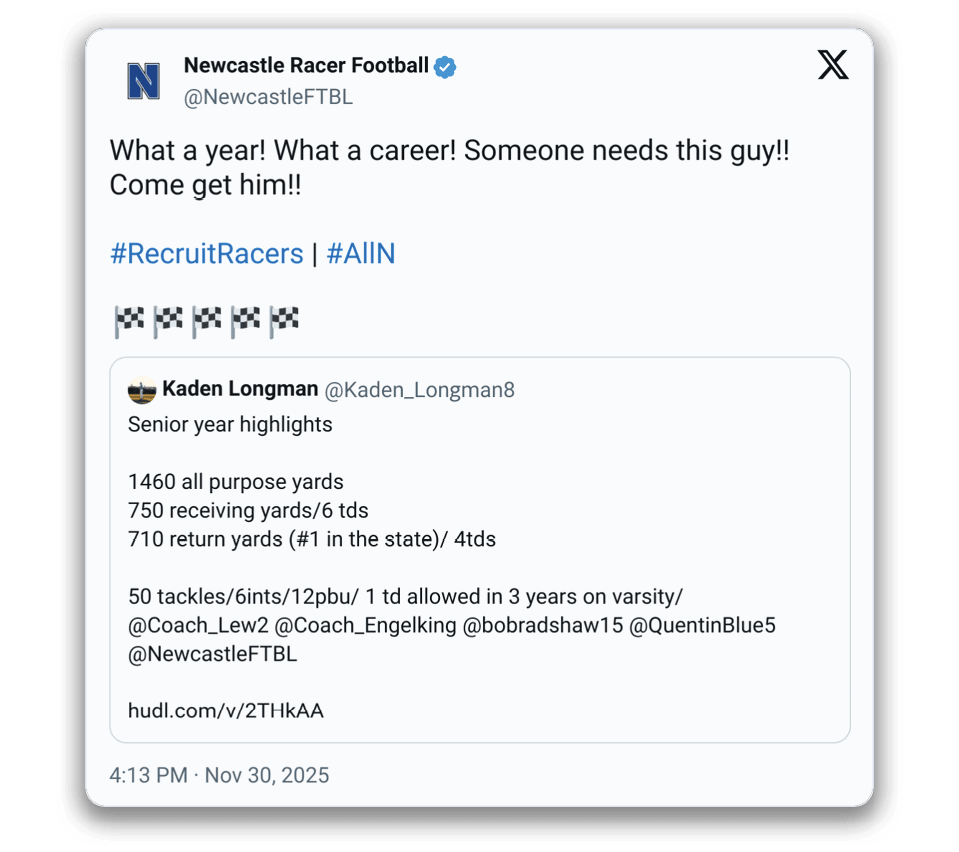Open the #AllN hashtag

(360, 254)
